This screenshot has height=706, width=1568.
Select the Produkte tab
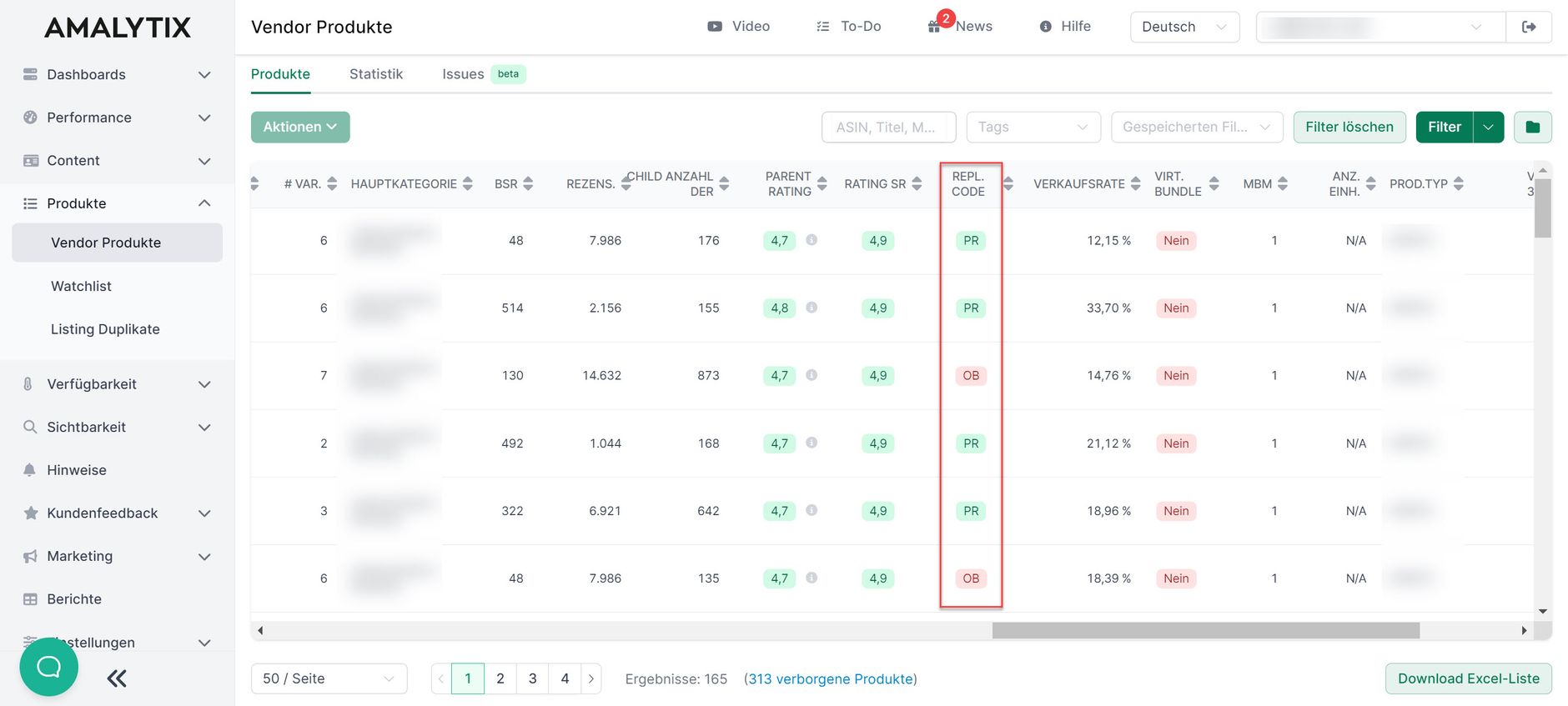pyautogui.click(x=280, y=74)
